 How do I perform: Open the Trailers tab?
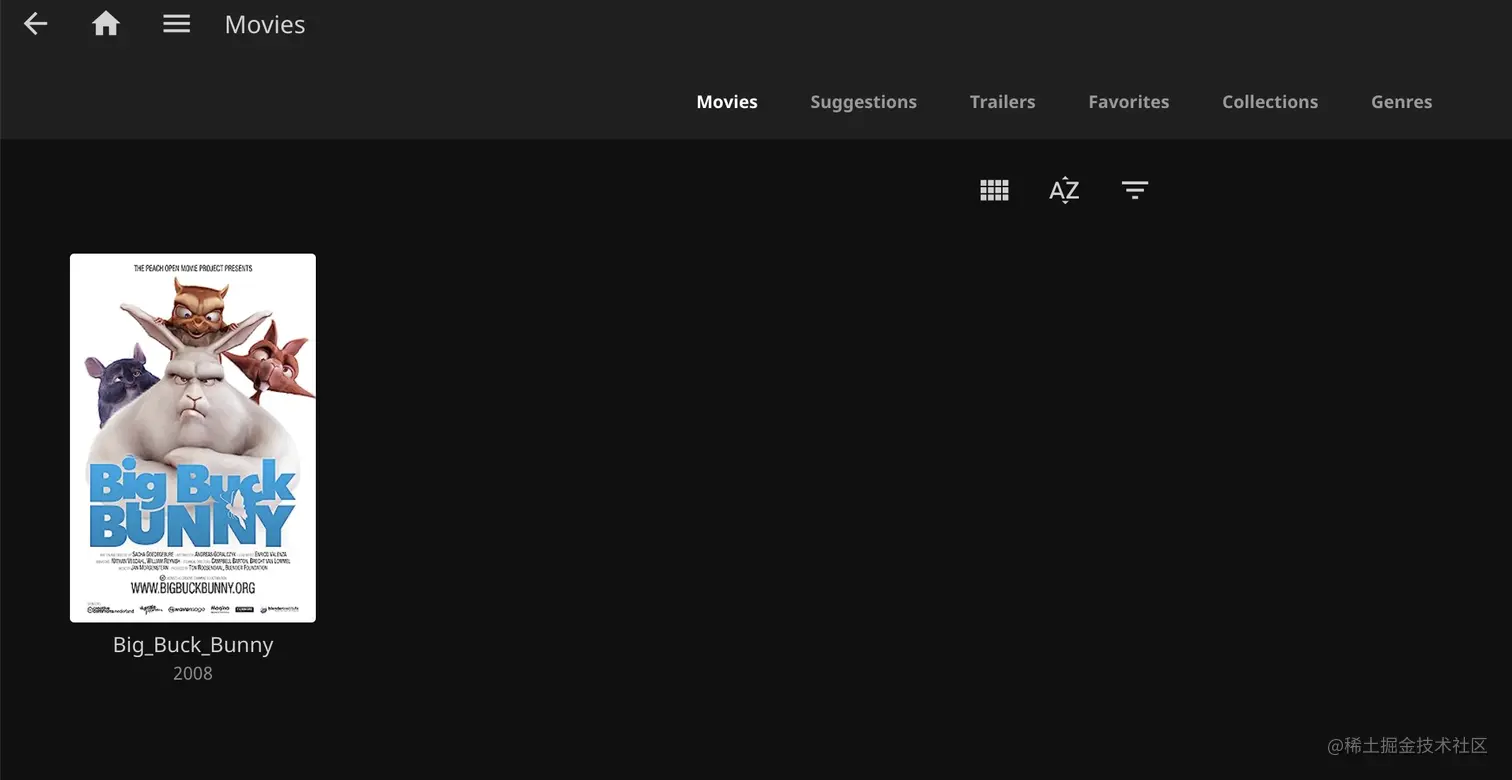pyautogui.click(x=1002, y=102)
